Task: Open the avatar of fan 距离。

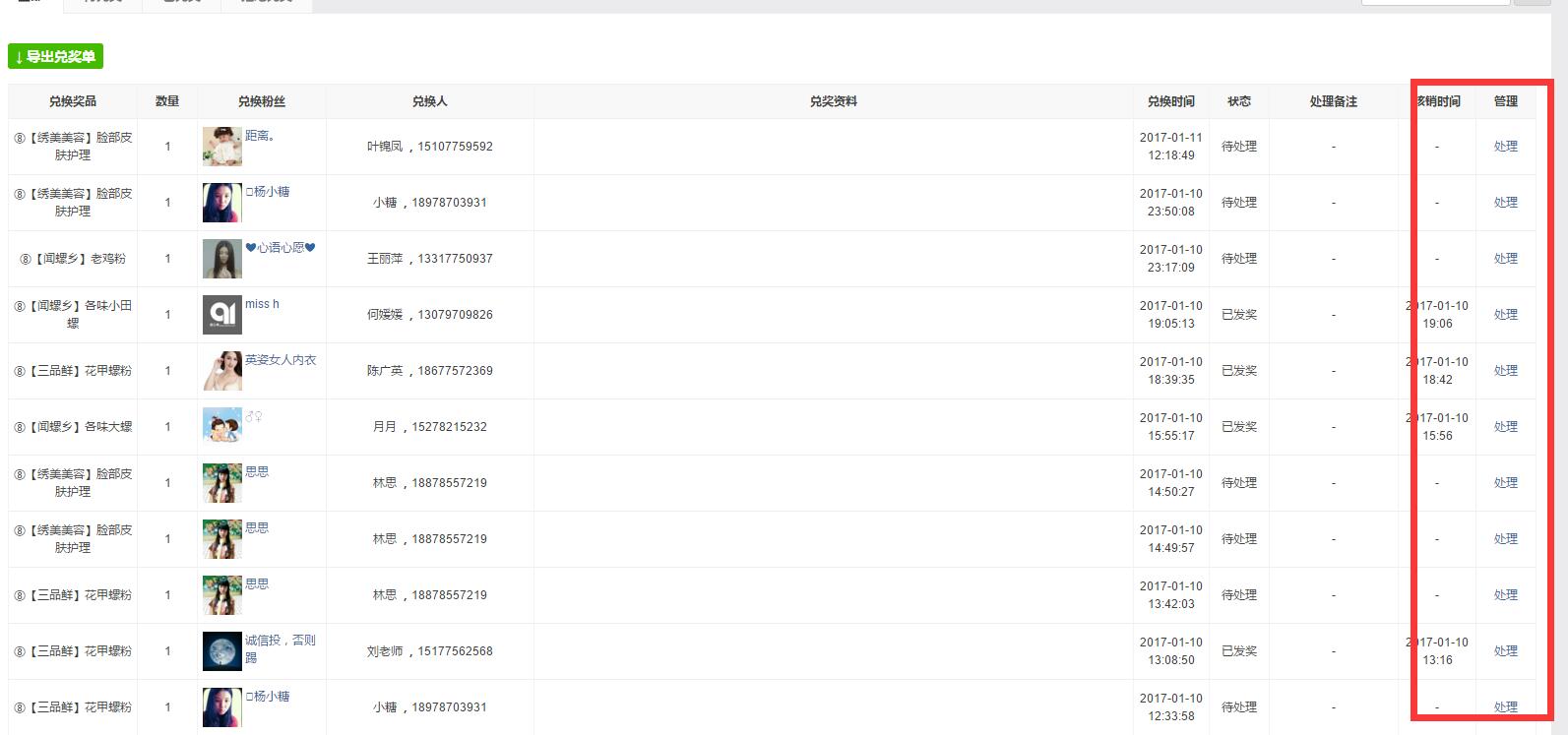Action: (221, 147)
